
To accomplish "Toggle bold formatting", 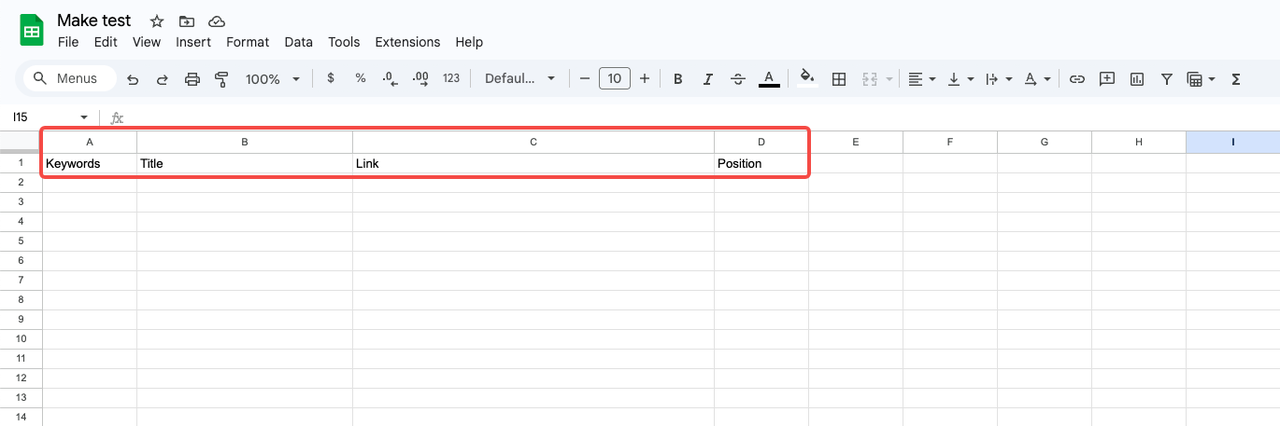I will coord(678,79).
